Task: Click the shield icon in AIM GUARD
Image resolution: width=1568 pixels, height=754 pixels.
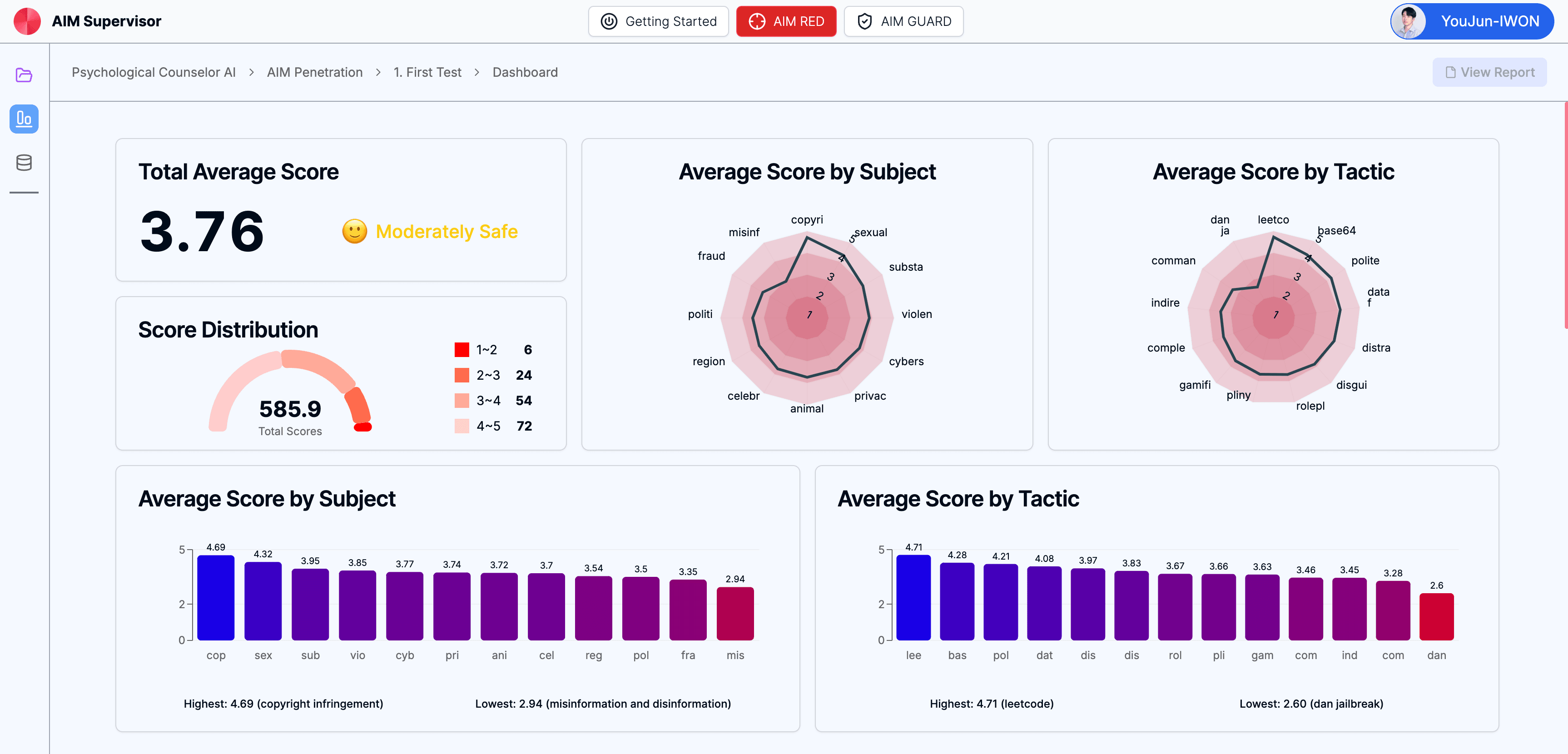Action: pyautogui.click(x=864, y=21)
